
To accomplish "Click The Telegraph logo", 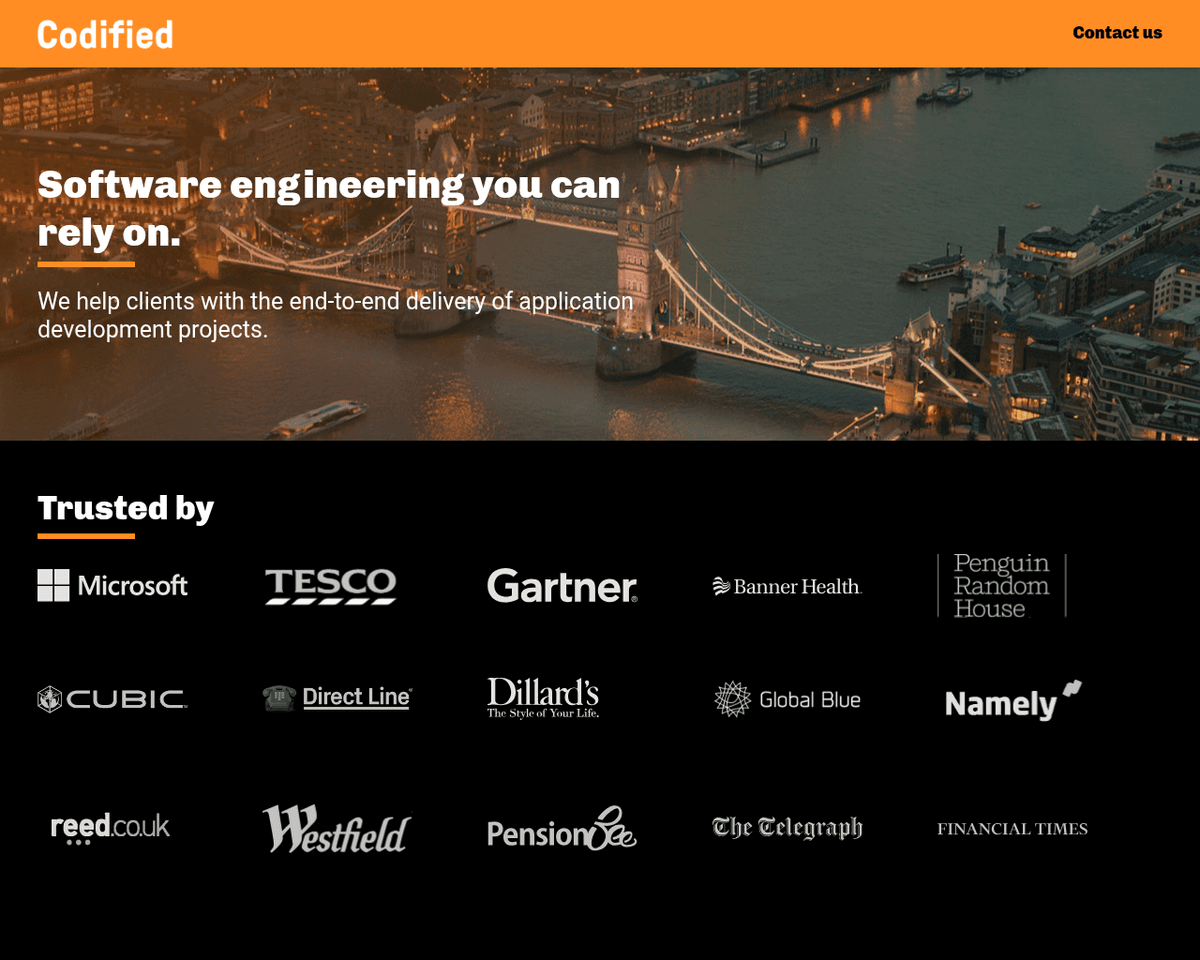I will (787, 828).
